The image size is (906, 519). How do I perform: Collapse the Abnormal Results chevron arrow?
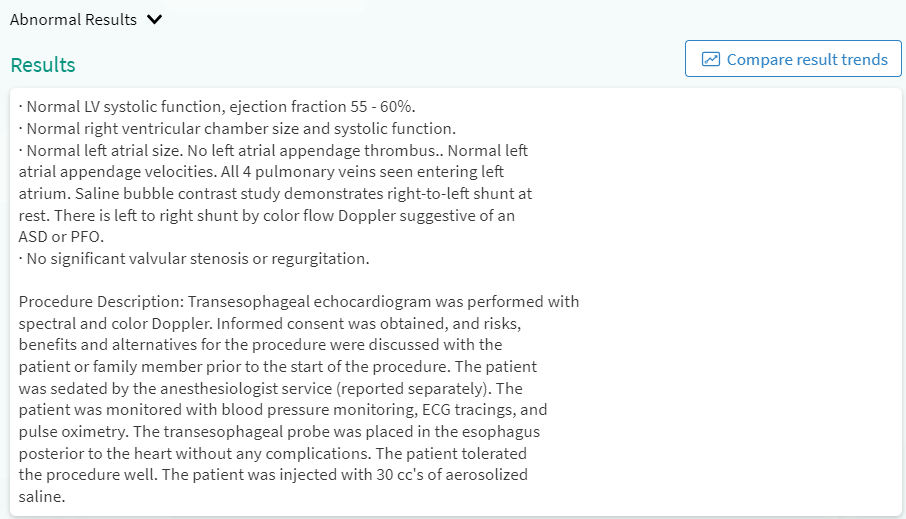click(x=154, y=20)
